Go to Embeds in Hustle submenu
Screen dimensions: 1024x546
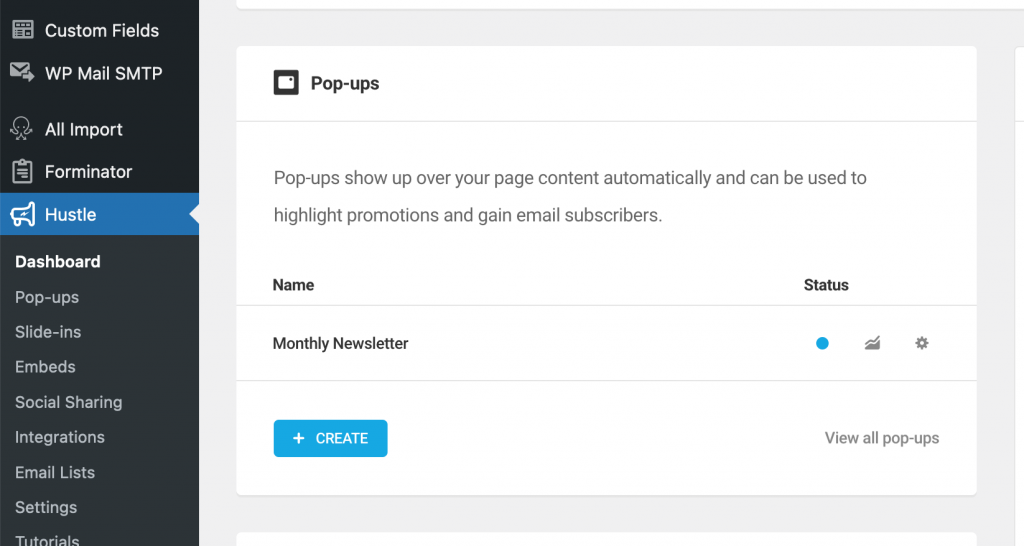click(x=45, y=367)
